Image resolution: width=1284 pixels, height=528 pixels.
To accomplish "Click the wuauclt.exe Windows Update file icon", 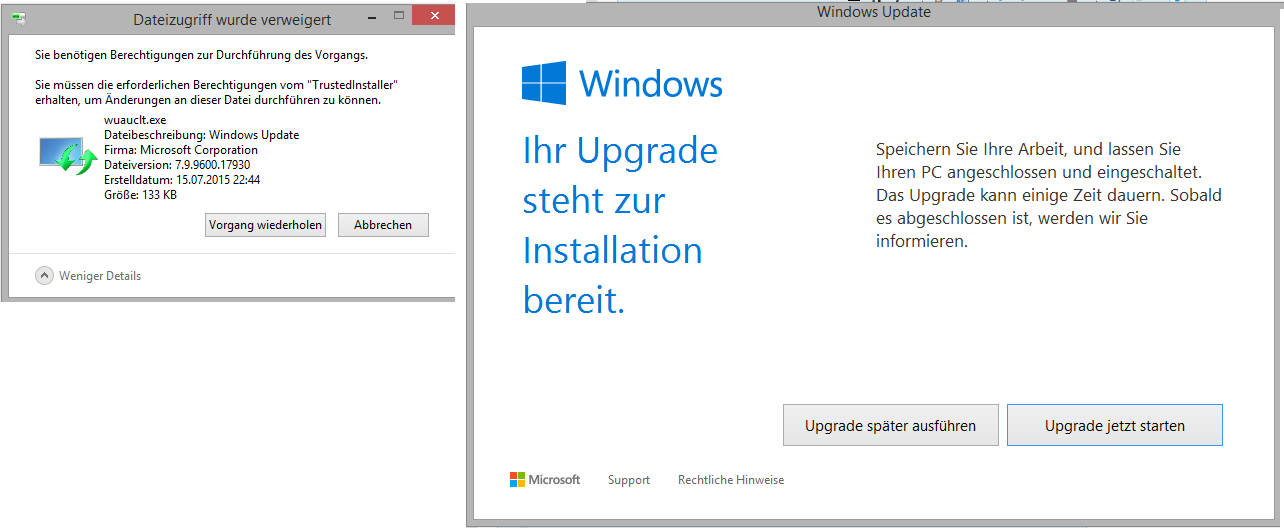I will 66,154.
